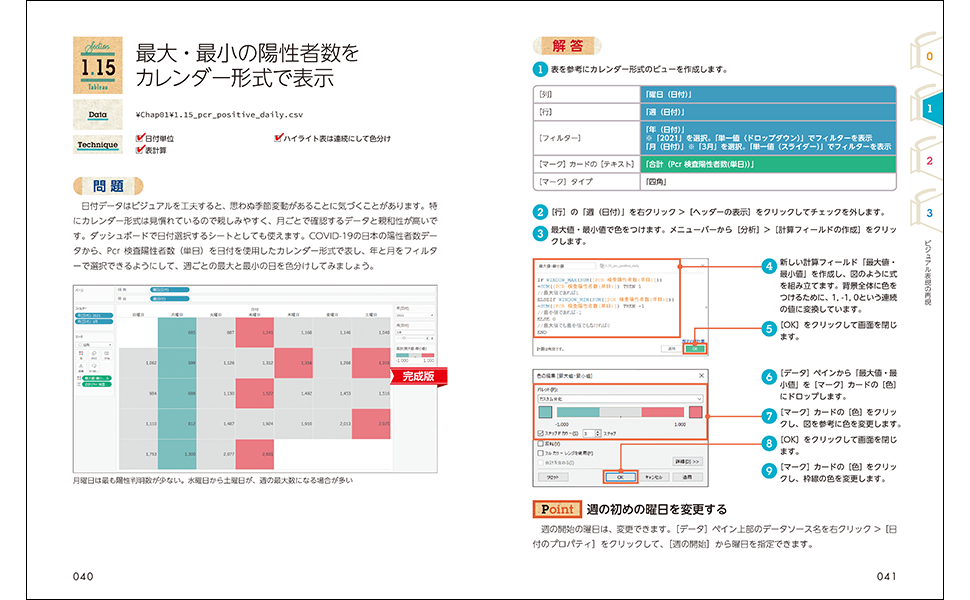Click 詳細 >> button in color dialog
The image size is (970, 600).
tap(687, 461)
